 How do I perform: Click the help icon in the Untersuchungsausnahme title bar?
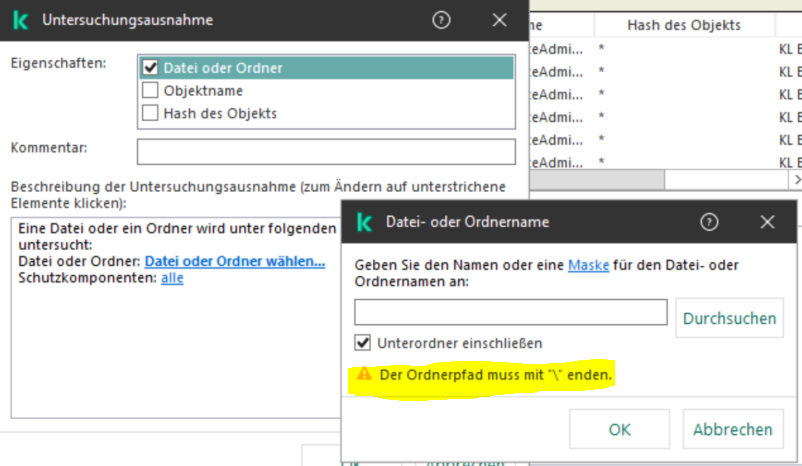(x=439, y=20)
